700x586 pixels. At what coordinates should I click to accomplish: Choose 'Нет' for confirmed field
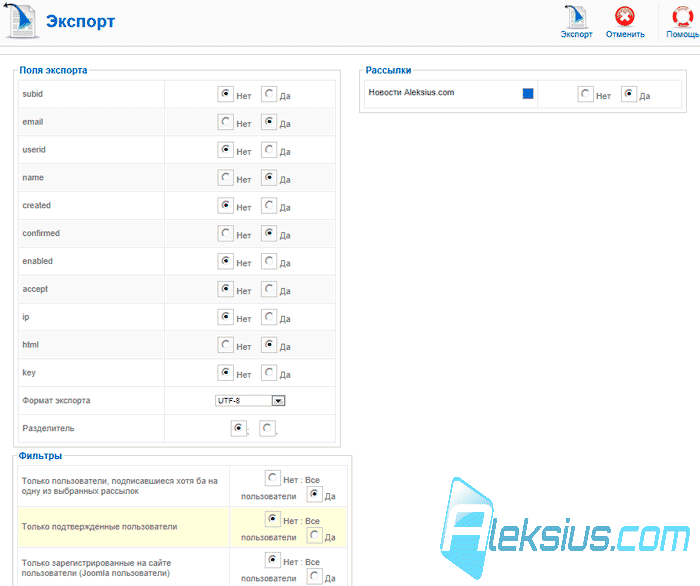(225, 233)
